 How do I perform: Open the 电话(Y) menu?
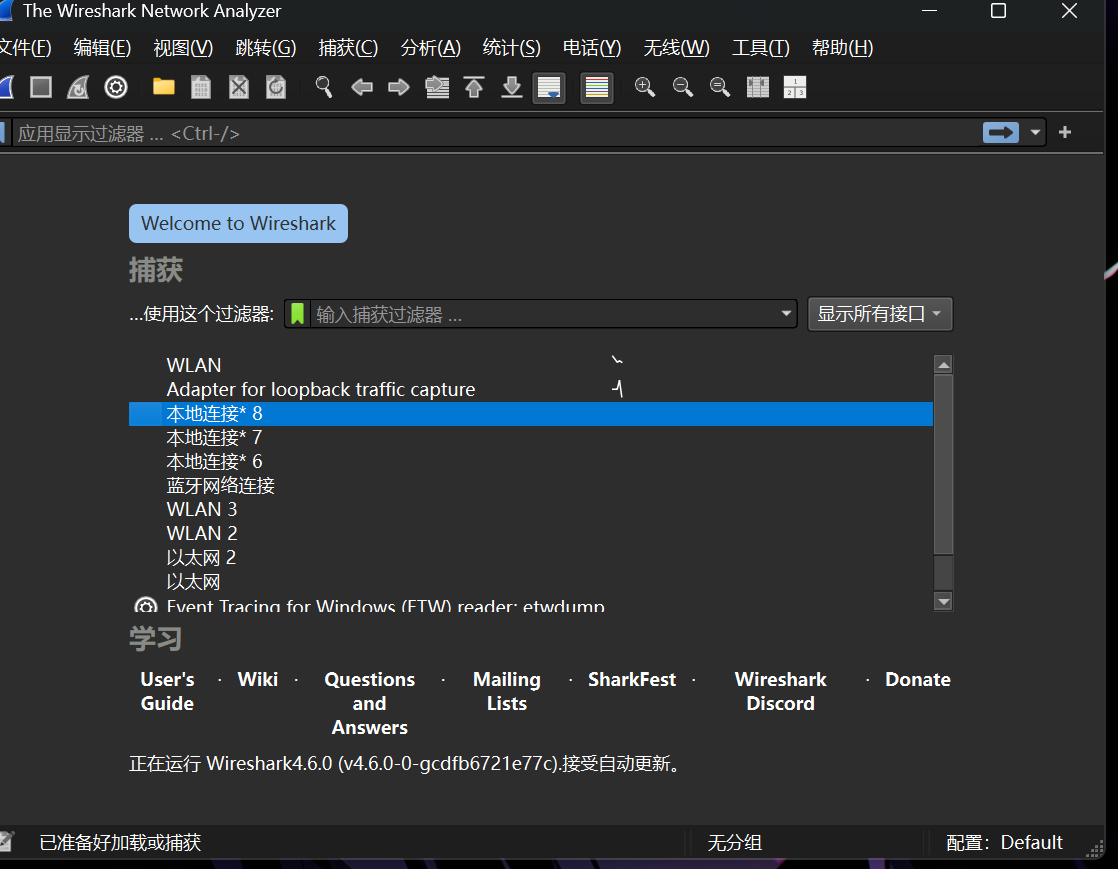[592, 48]
